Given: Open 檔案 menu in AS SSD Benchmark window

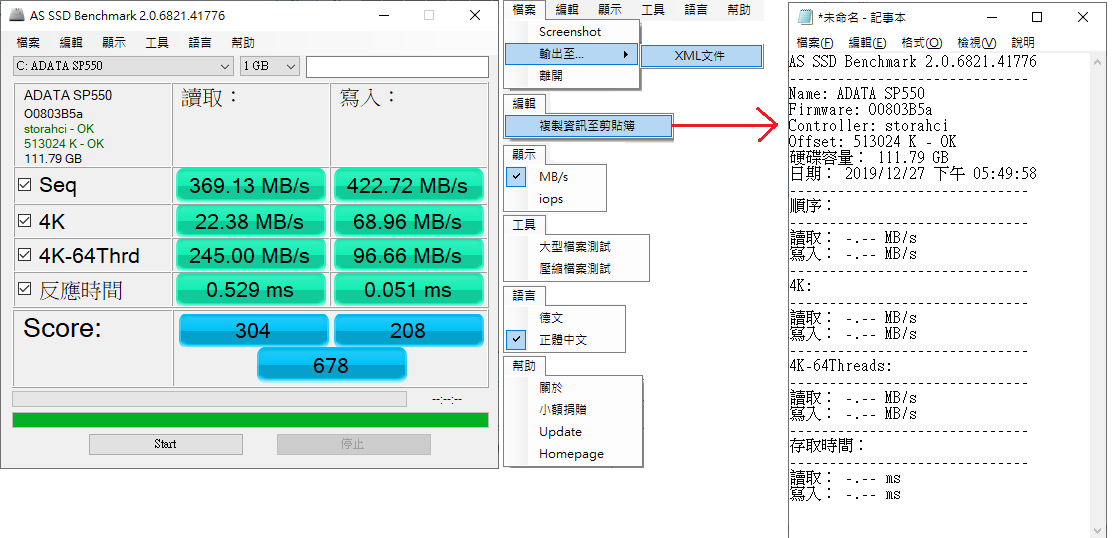Looking at the screenshot, I should click(28, 43).
